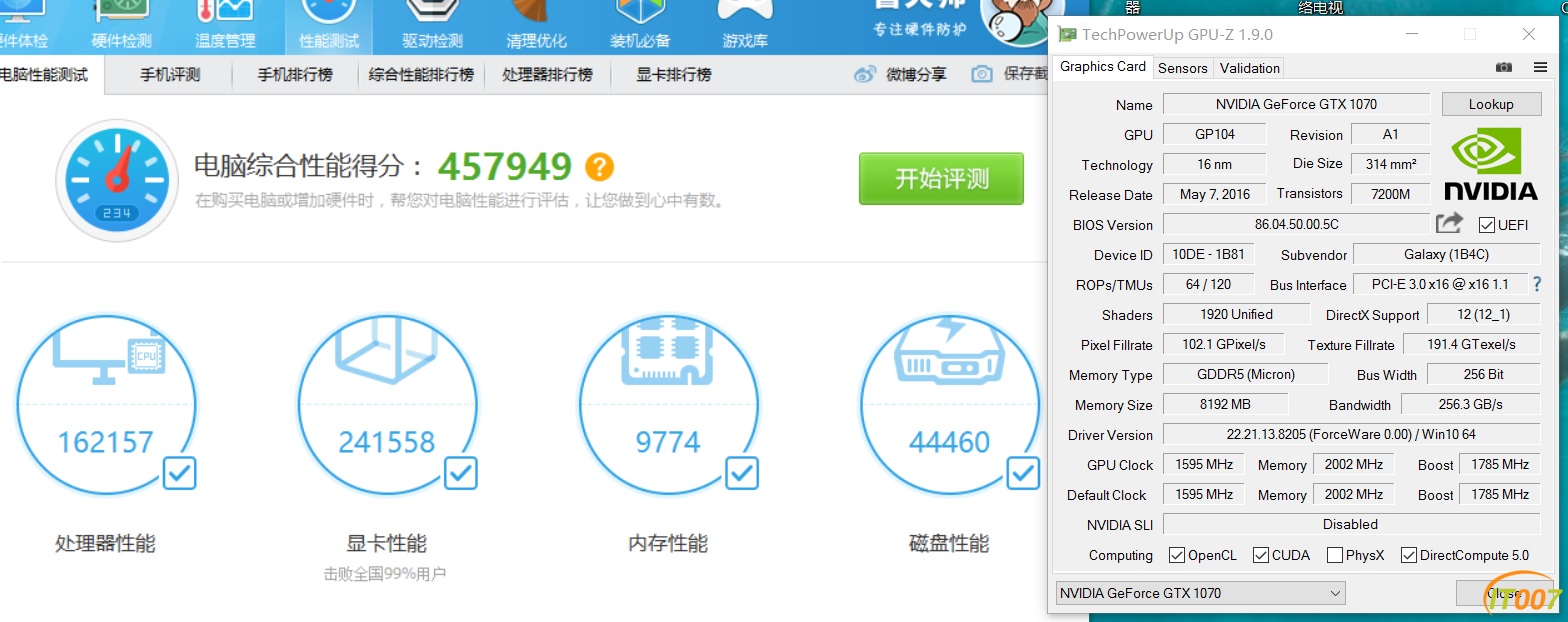Screen dimensions: 1568x622
Task: Open 硬件检测 hardware detection icon
Action: point(121,26)
